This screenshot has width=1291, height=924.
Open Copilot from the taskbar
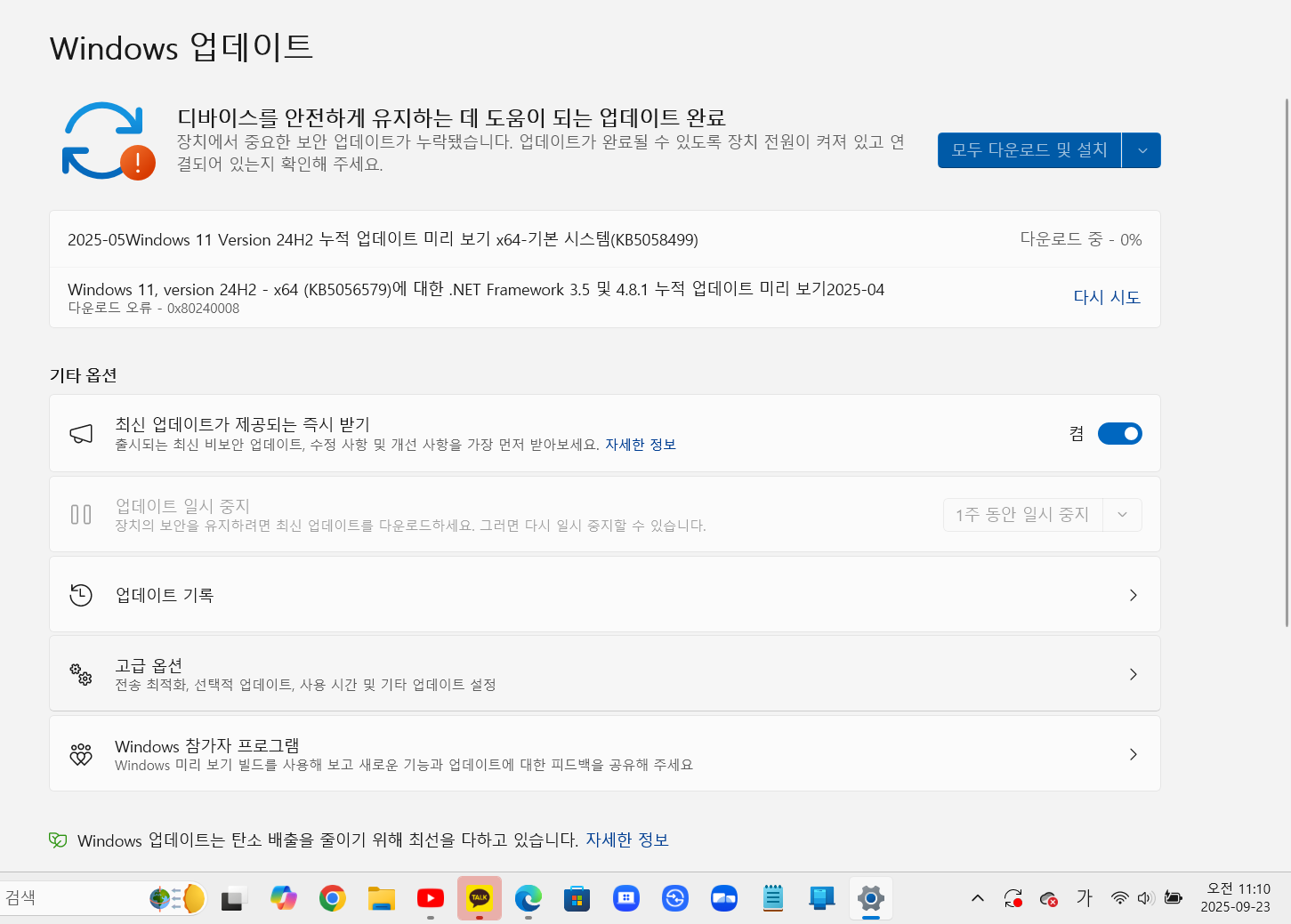[284, 898]
